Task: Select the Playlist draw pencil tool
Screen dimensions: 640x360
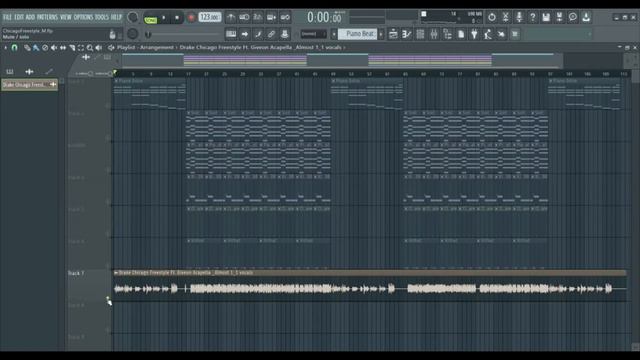Action: point(27,48)
